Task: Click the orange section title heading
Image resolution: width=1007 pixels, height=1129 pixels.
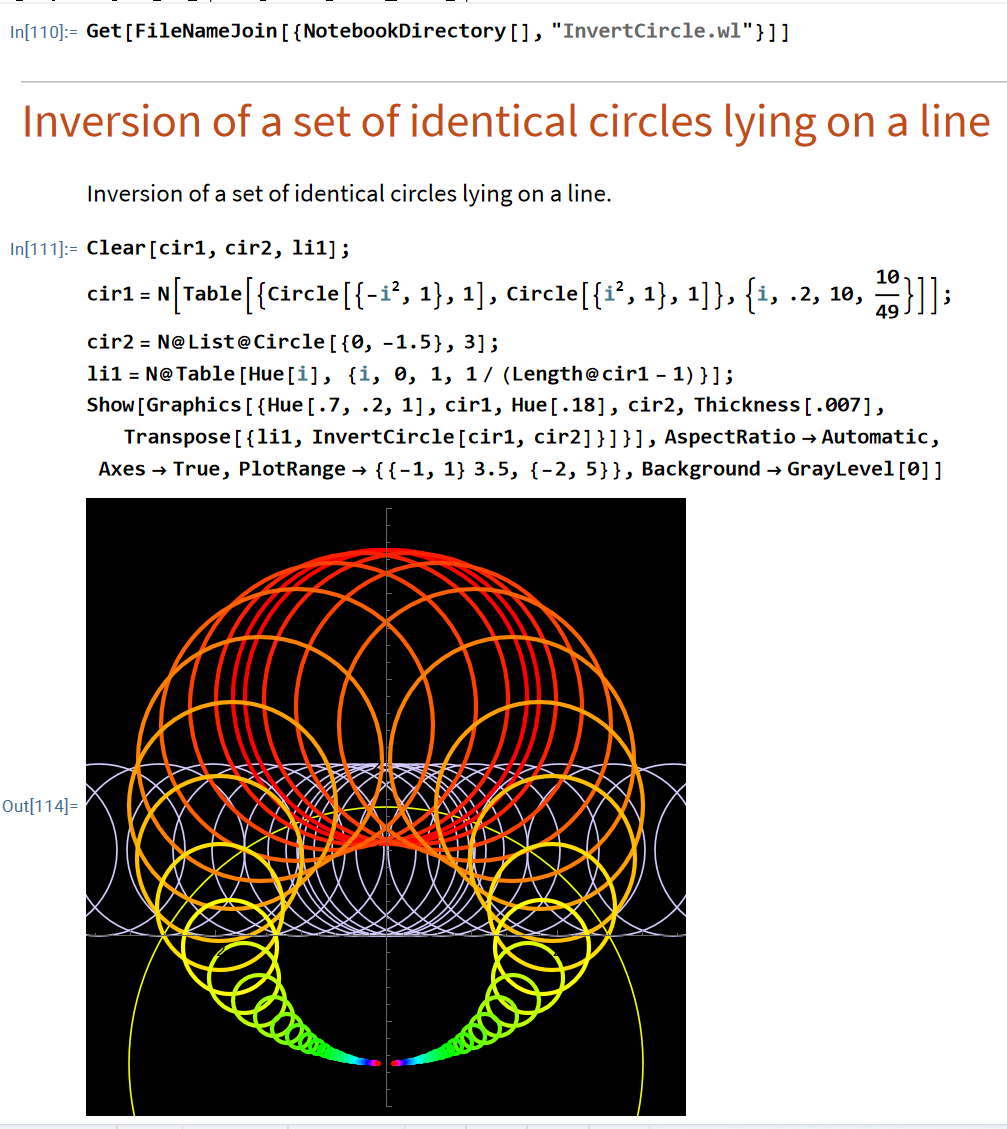Action: coord(505,122)
